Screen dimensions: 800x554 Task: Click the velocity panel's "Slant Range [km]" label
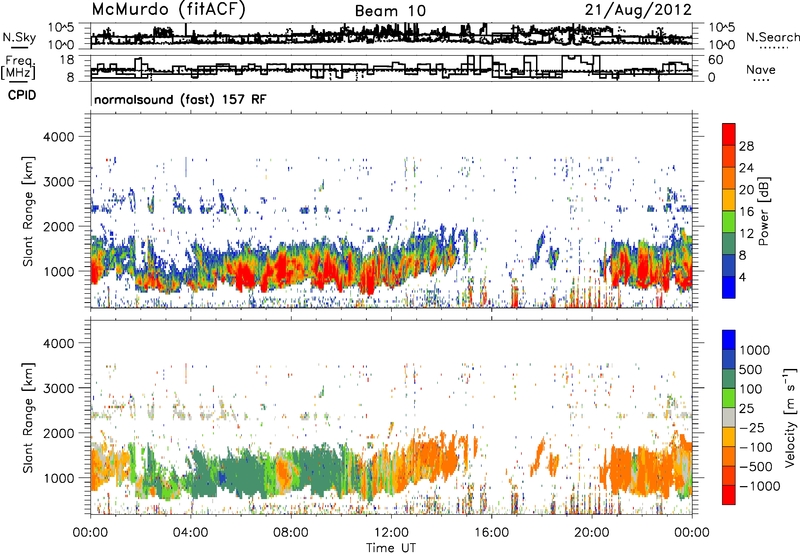pos(28,417)
